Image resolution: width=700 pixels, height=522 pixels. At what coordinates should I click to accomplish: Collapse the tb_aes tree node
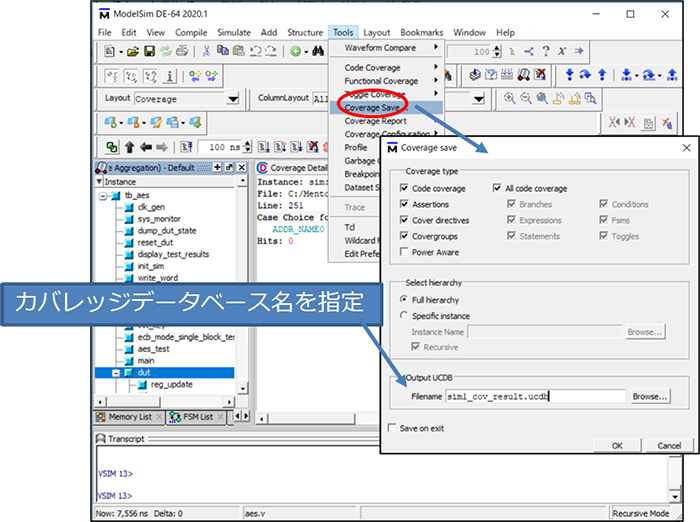tap(103, 196)
